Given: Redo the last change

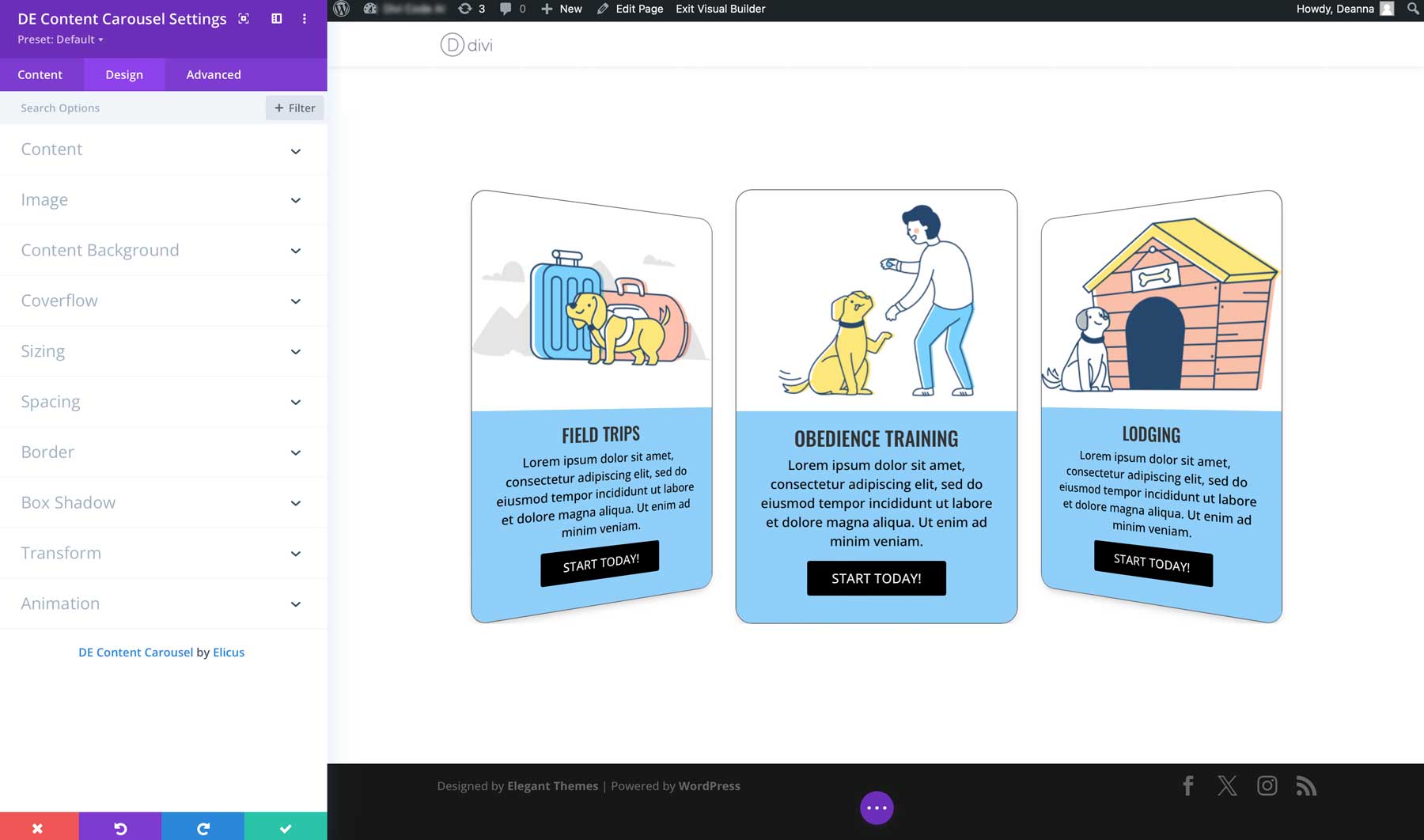Looking at the screenshot, I should [203, 827].
